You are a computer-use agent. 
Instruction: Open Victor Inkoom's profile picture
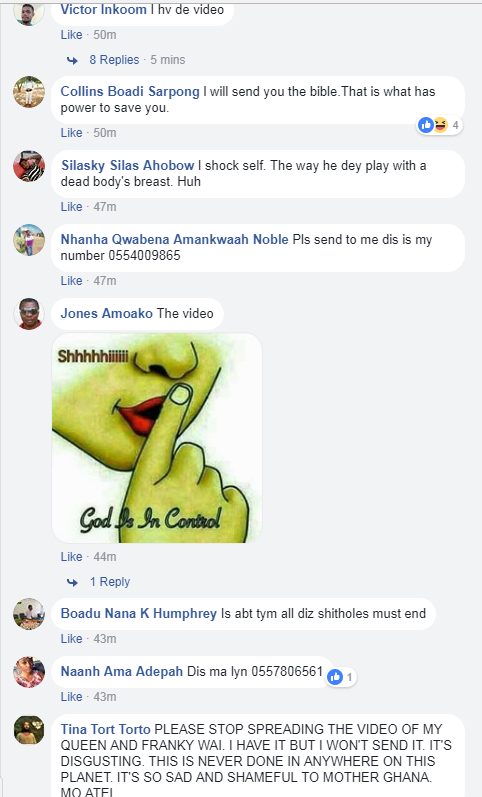point(28,14)
